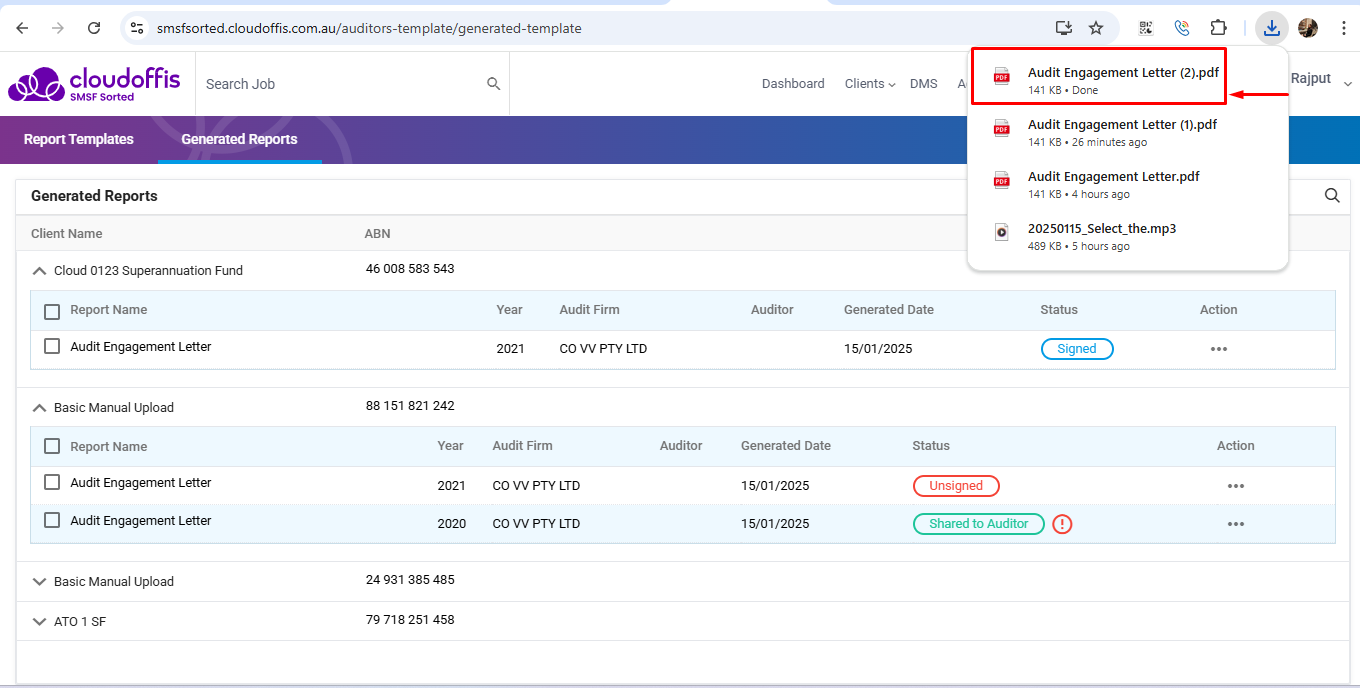This screenshot has width=1360, height=688.
Task: Click the ABN 79 718 251 458
Action: 410,620
